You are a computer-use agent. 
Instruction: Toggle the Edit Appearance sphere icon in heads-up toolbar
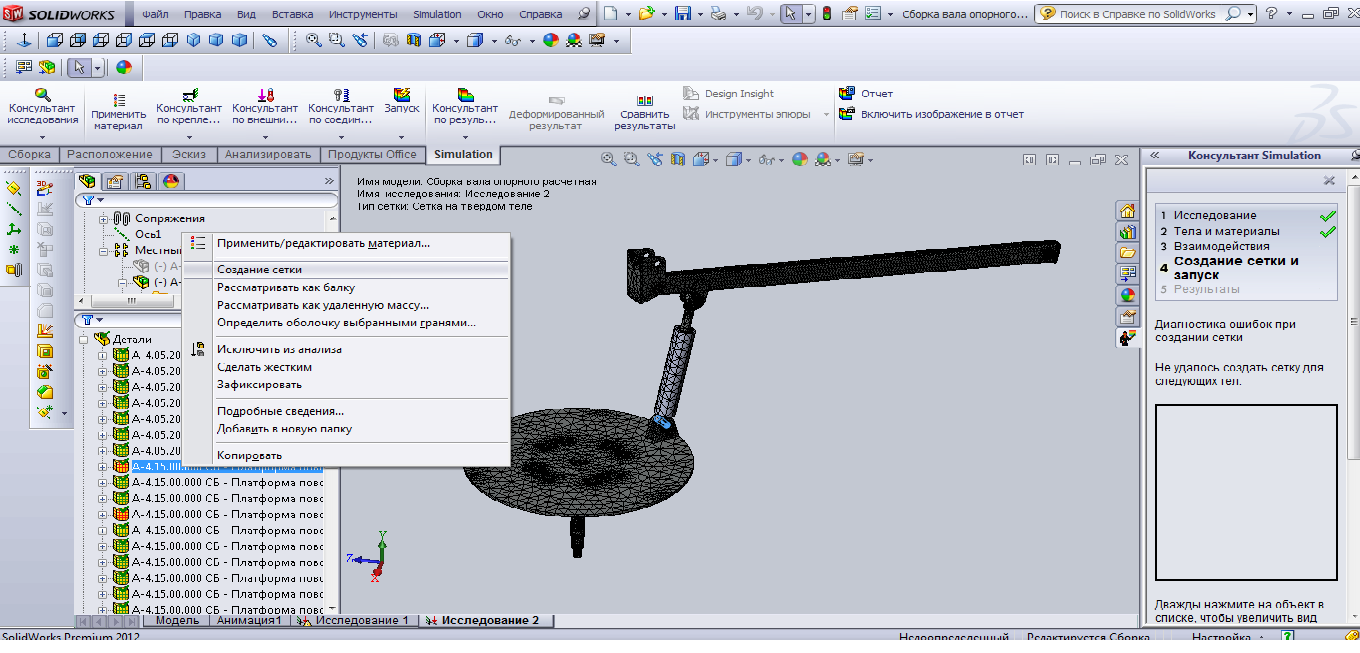799,159
